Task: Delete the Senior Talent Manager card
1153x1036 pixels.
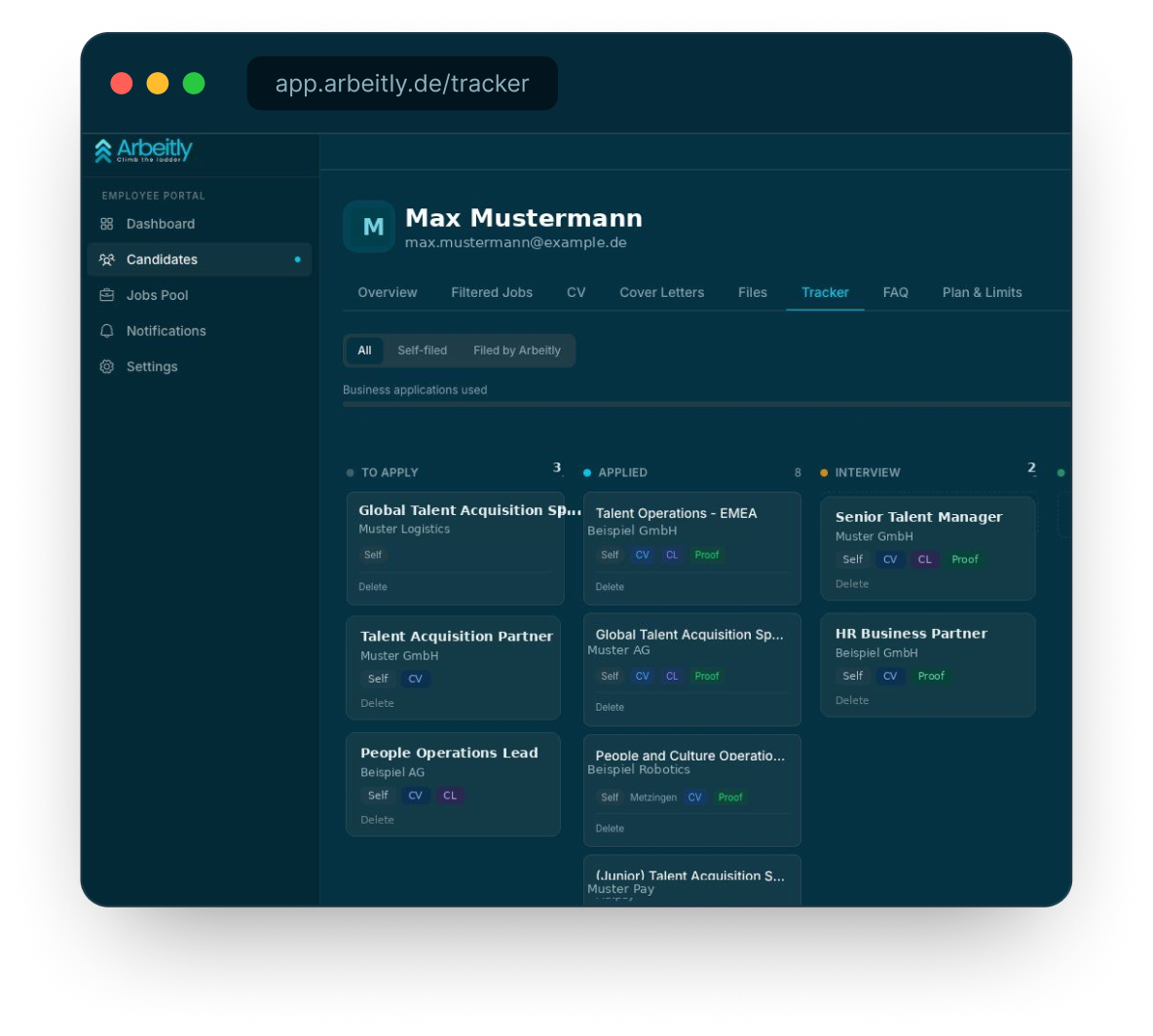Action: (851, 584)
